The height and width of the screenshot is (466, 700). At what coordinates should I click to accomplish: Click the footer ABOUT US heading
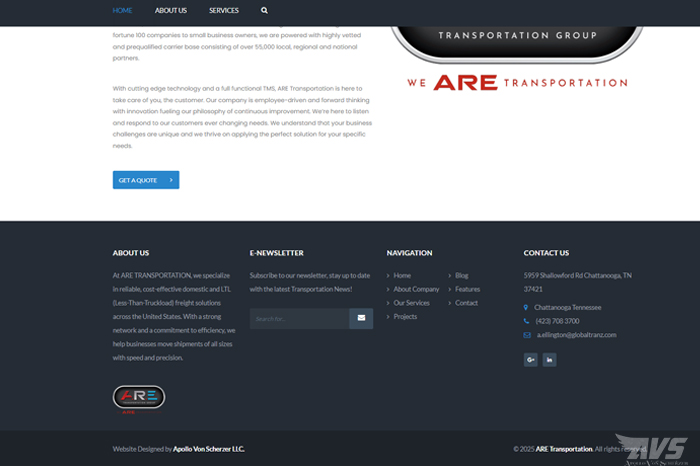coord(131,253)
